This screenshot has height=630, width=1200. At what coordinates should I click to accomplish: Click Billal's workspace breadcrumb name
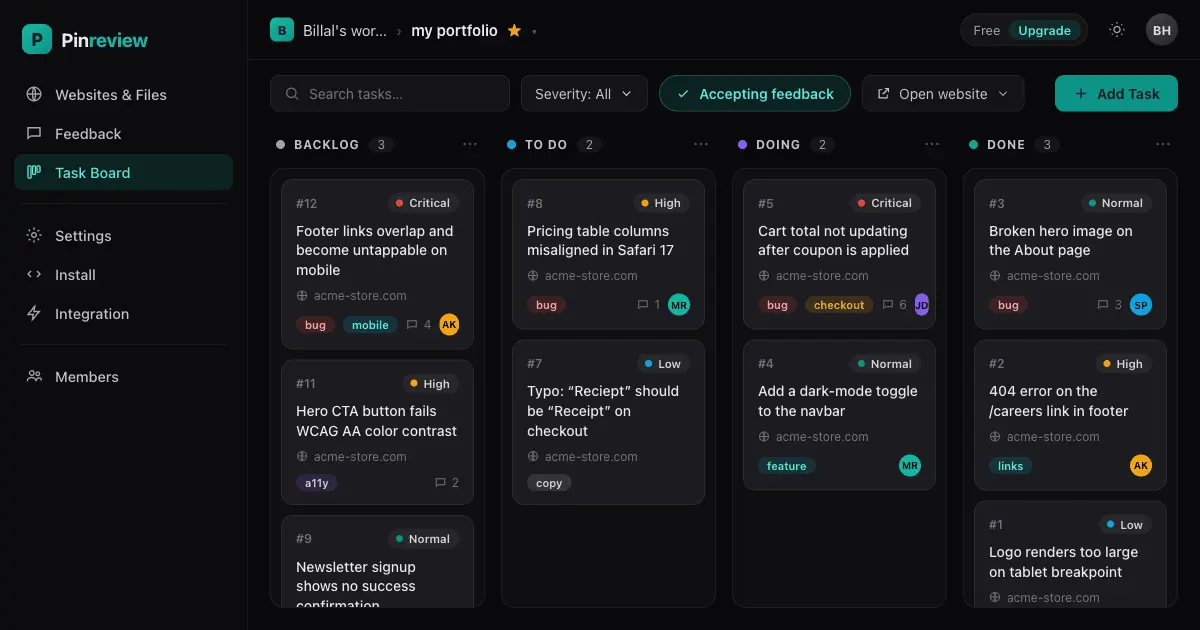click(x=347, y=31)
